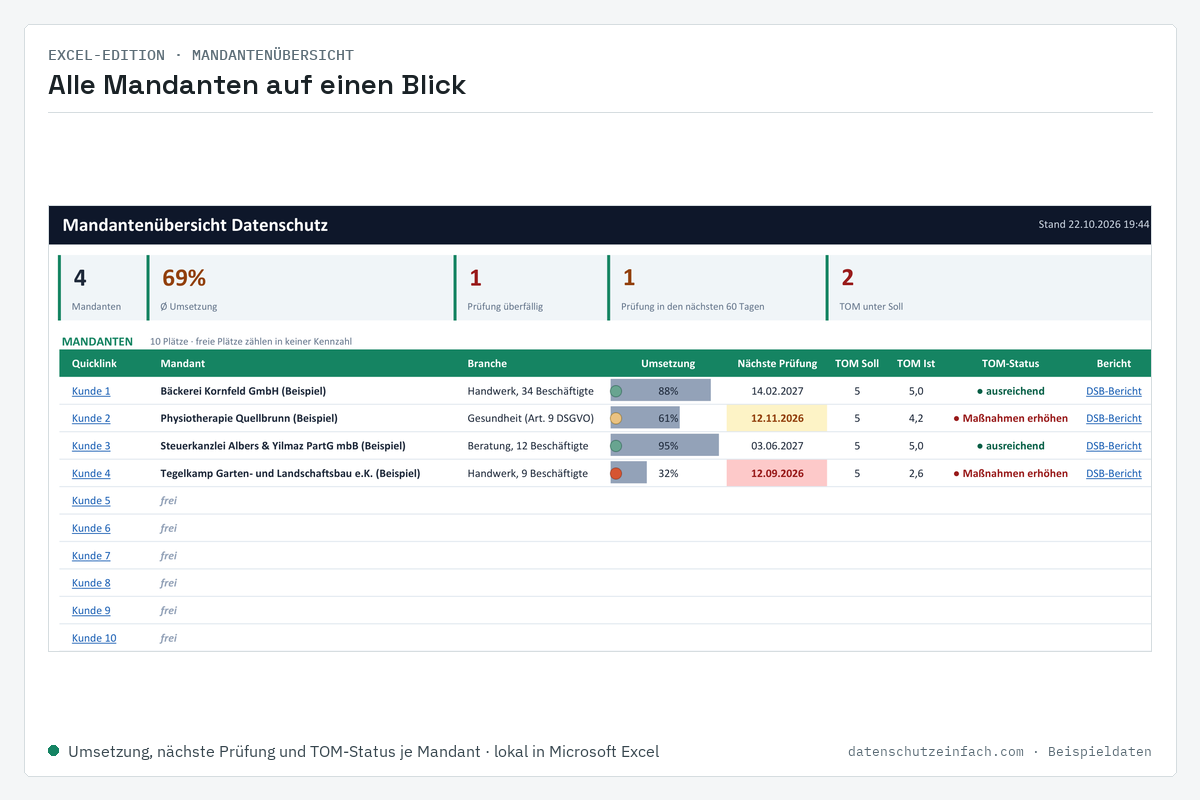Image resolution: width=1200 pixels, height=800 pixels.
Task: Click frei cell in Kunde 5 row
Action: 168,500
